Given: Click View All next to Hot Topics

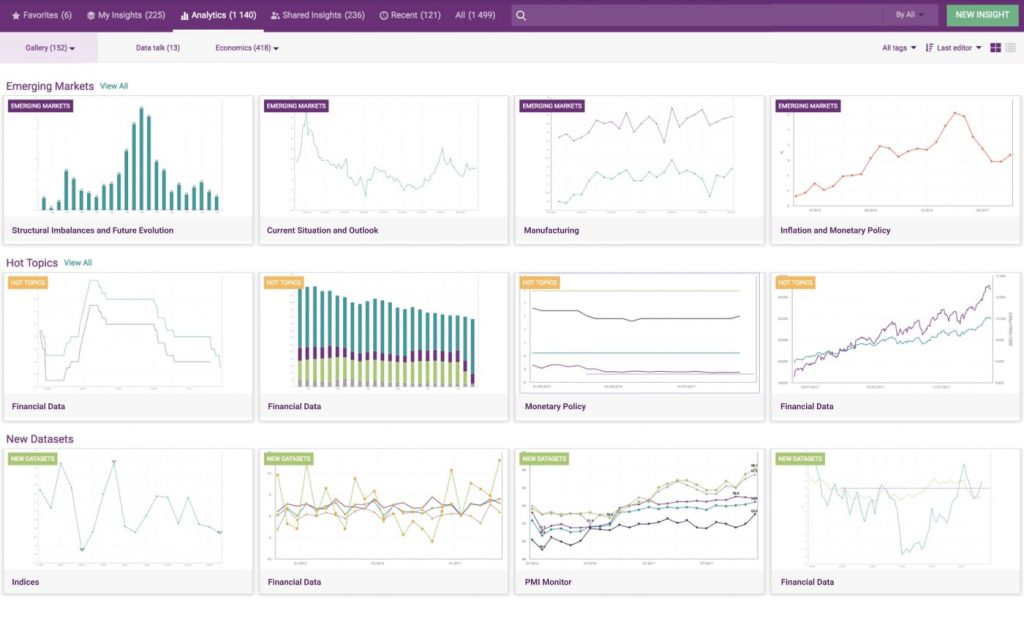Looking at the screenshot, I should tap(78, 263).
